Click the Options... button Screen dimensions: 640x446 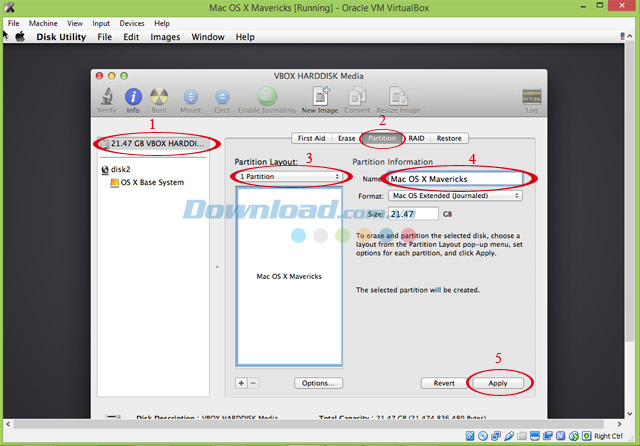pos(318,383)
